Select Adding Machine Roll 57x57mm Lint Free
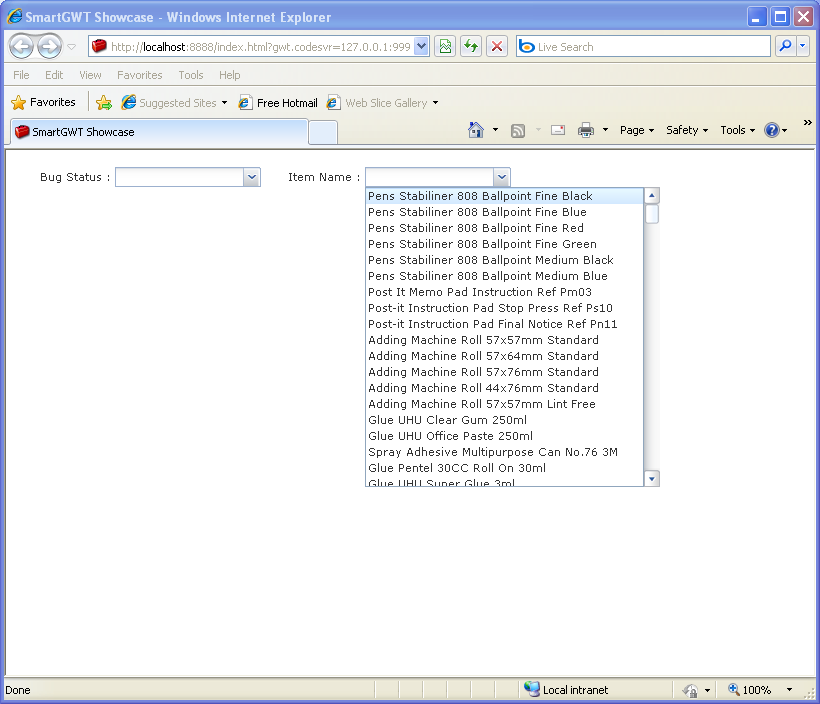820x704 pixels. point(504,404)
